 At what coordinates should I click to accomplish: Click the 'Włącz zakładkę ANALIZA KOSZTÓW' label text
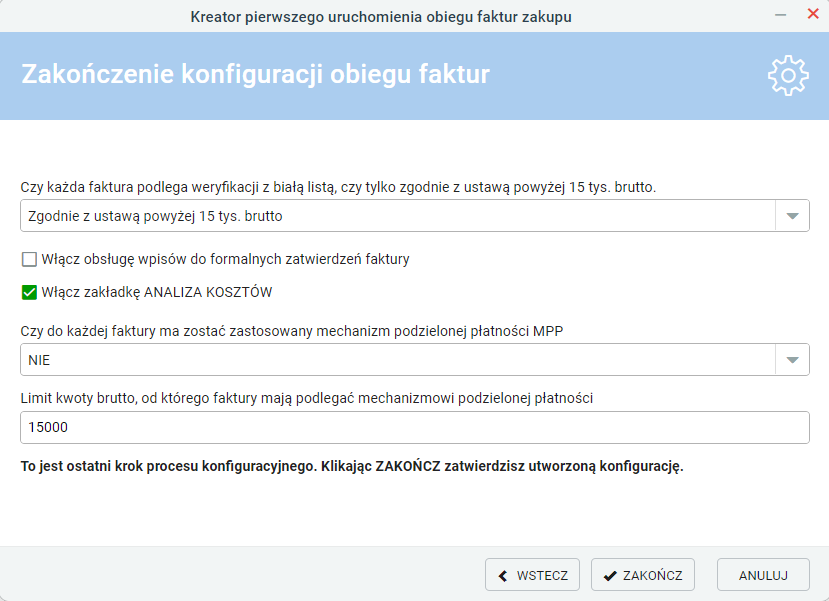156,292
